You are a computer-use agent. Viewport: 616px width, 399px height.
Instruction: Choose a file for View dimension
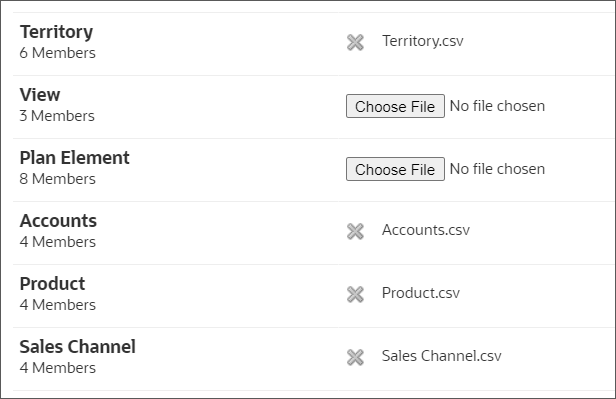(x=395, y=106)
